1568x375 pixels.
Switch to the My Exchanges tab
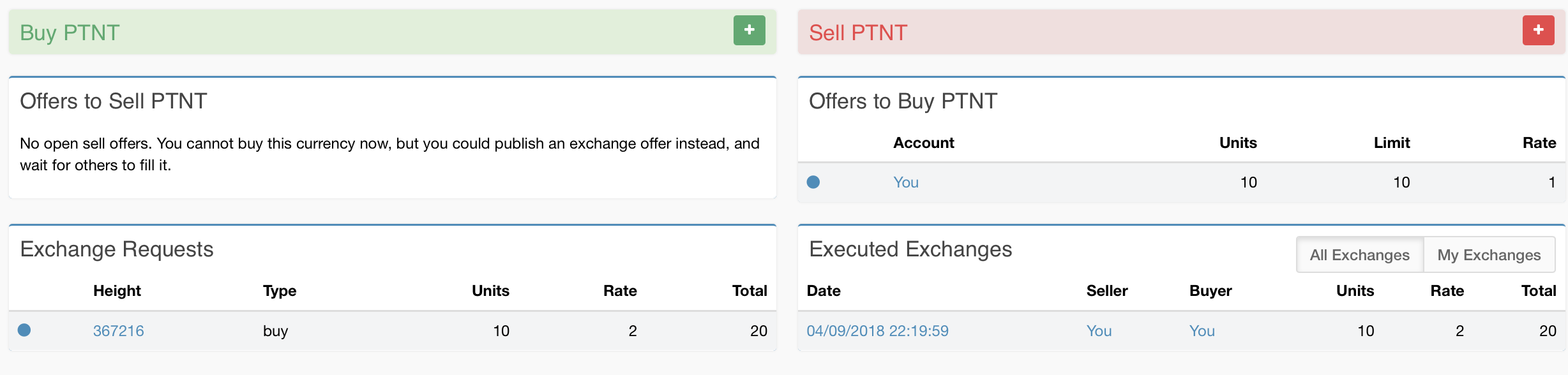(1489, 255)
